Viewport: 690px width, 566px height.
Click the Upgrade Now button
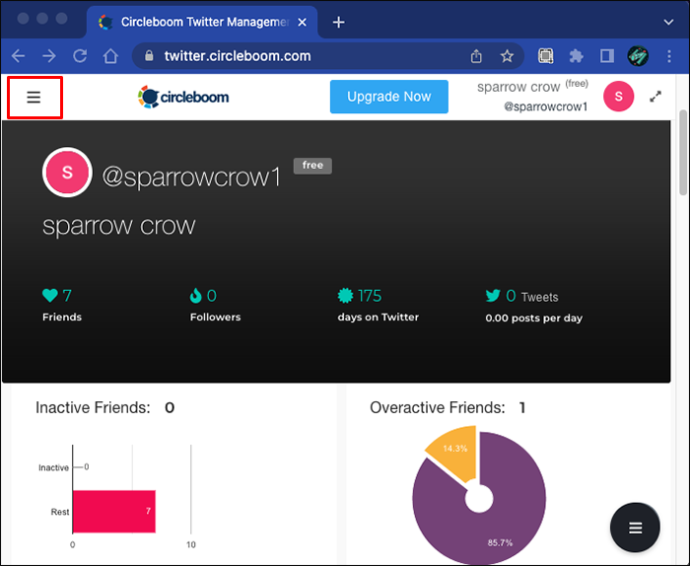pyautogui.click(x=389, y=97)
